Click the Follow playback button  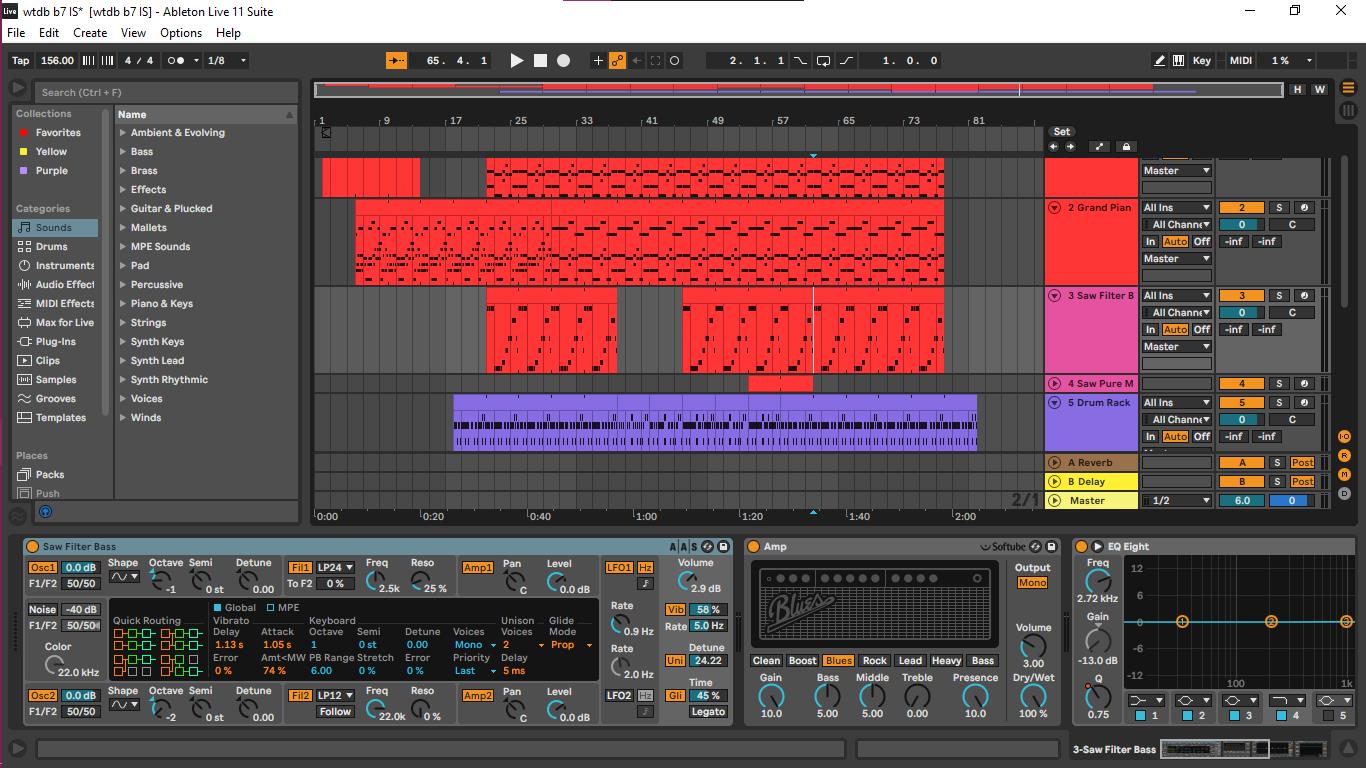point(396,61)
